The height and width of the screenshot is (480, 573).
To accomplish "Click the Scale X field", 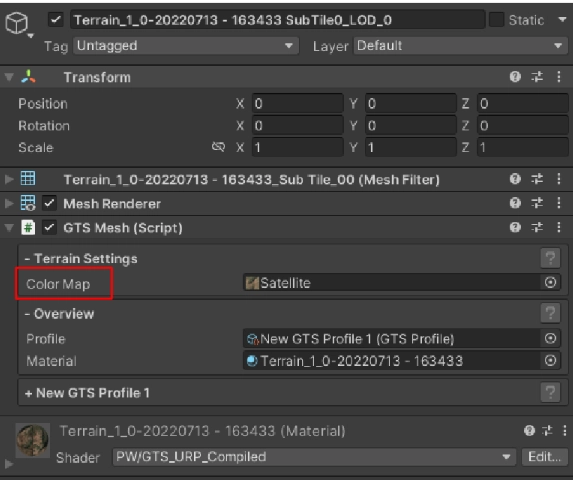I will pyautogui.click(x=297, y=147).
